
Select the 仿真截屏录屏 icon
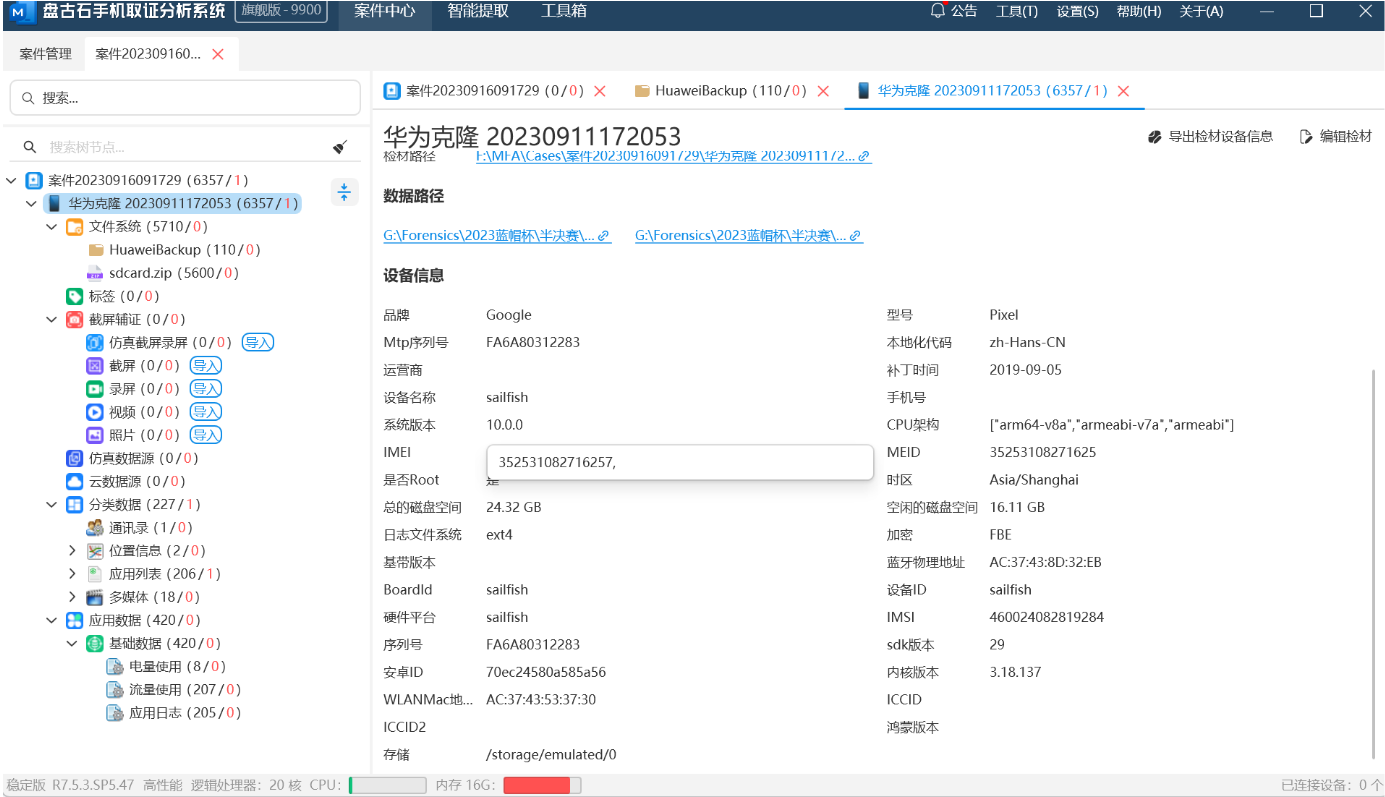pyautogui.click(x=95, y=342)
